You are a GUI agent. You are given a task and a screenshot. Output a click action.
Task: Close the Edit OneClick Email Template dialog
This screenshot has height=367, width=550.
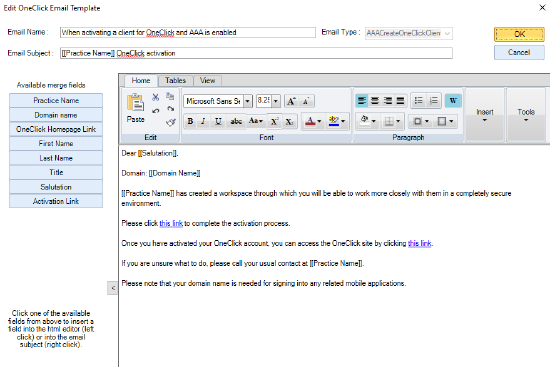click(542, 7)
